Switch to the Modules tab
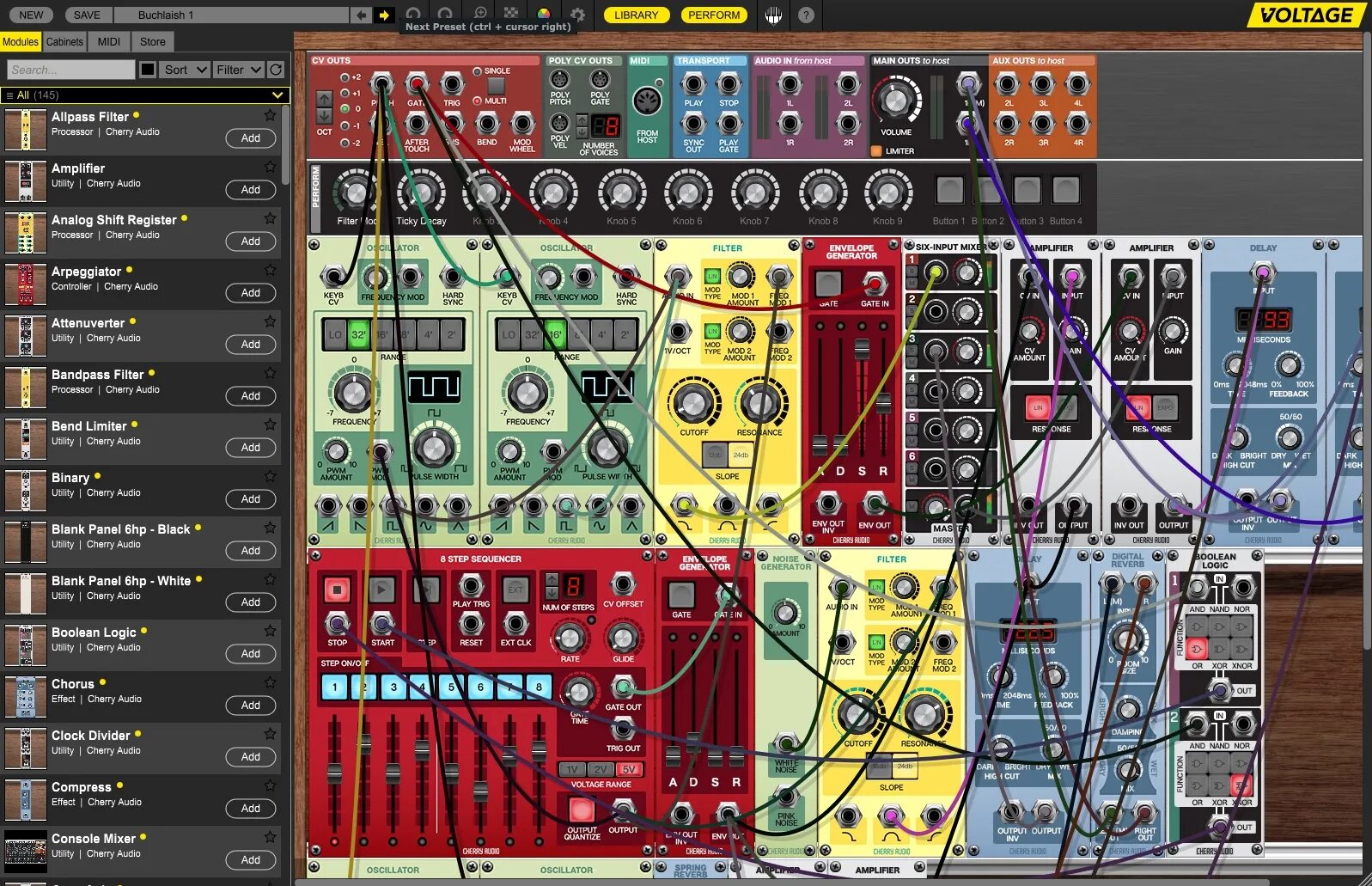The image size is (1372, 886). coord(21,41)
